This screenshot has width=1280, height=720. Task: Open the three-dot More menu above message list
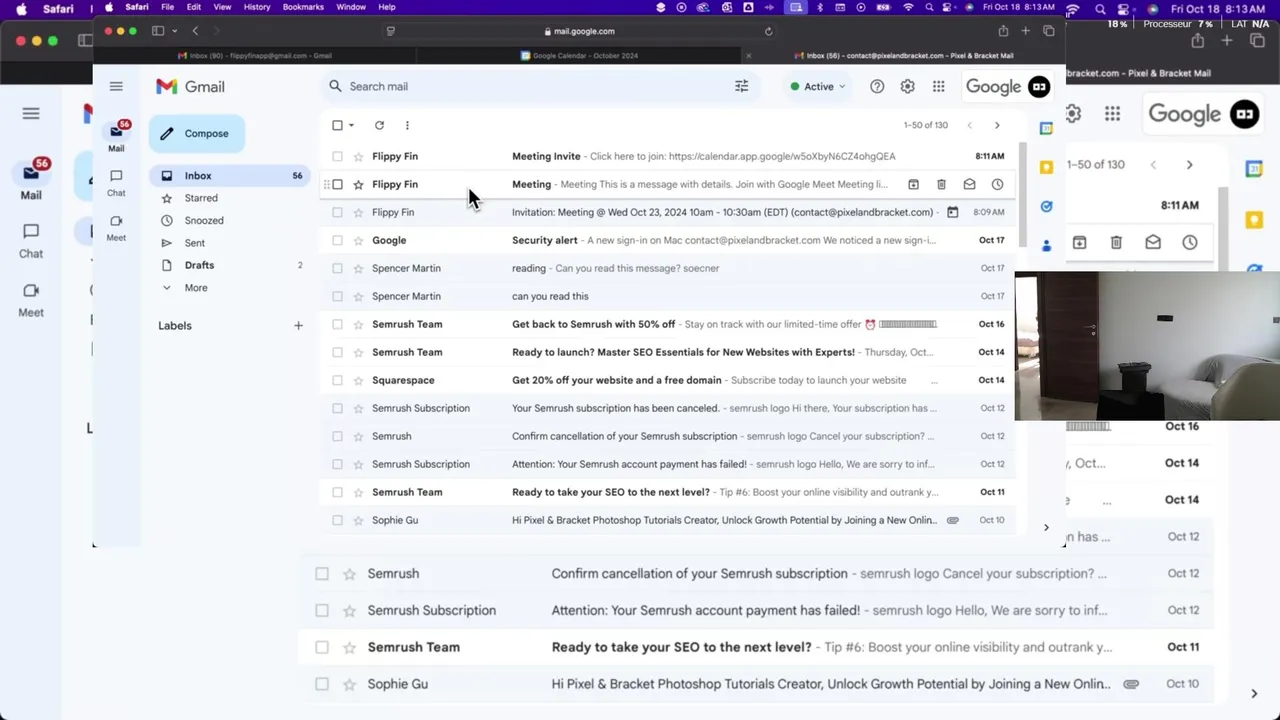(407, 125)
